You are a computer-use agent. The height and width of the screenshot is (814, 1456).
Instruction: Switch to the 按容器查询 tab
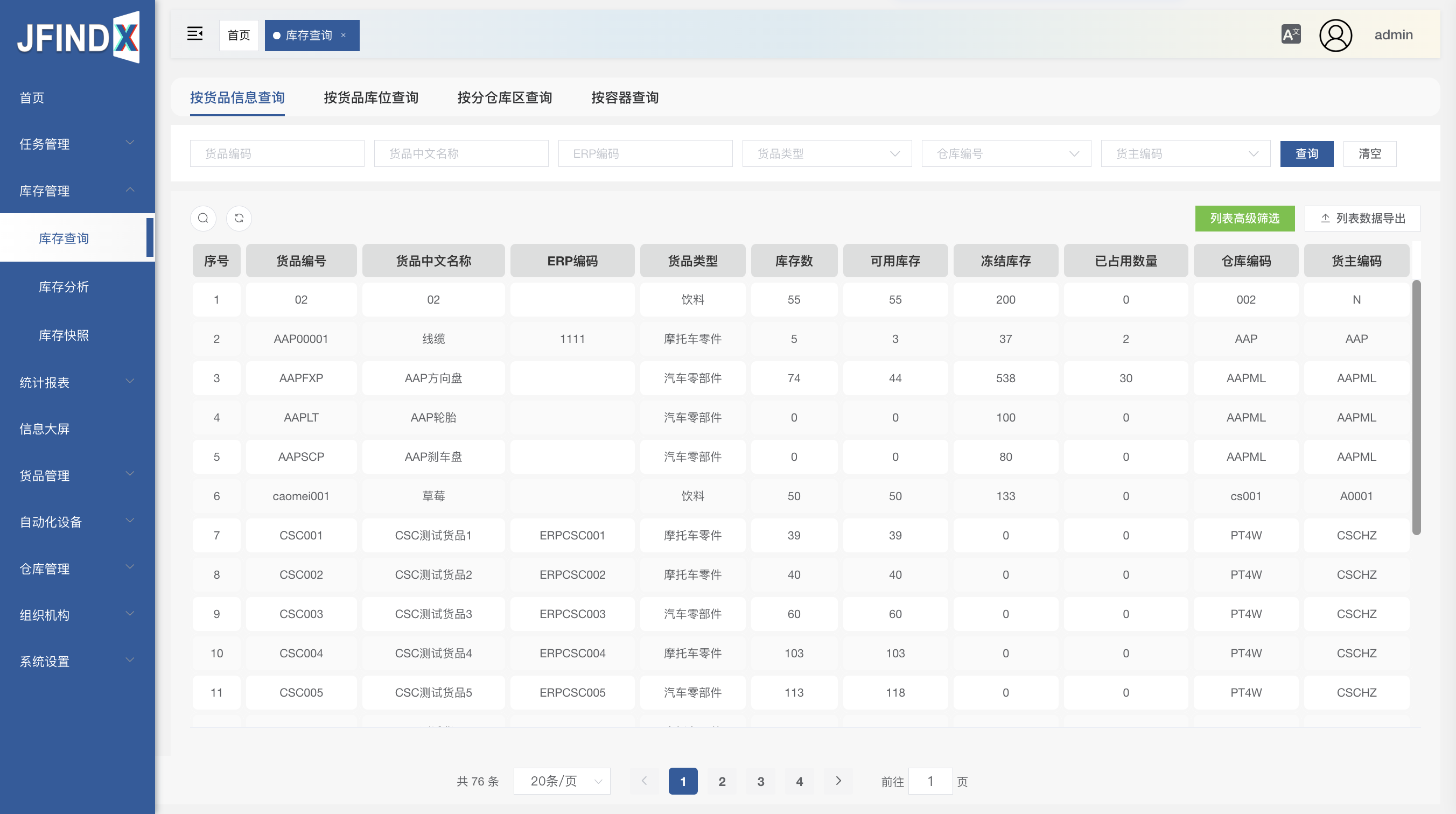[625, 97]
